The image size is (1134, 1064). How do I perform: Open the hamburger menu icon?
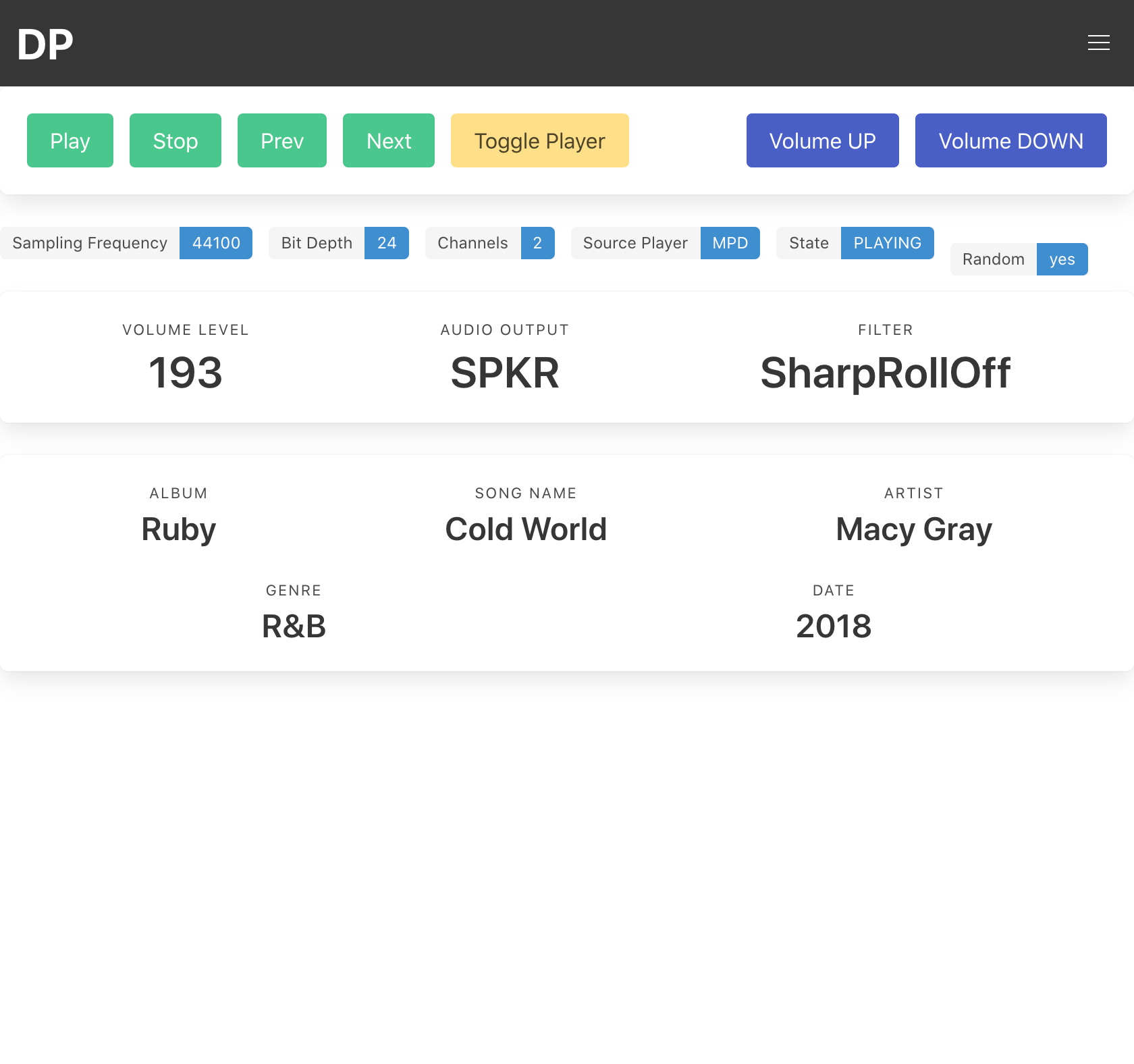click(1098, 43)
